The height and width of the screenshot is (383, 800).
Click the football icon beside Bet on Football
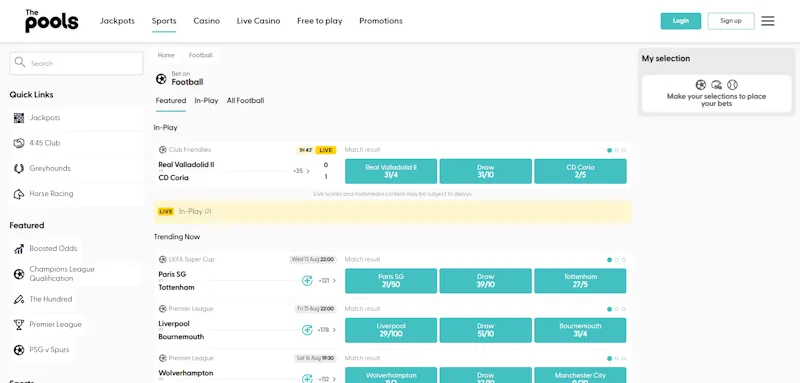161,79
